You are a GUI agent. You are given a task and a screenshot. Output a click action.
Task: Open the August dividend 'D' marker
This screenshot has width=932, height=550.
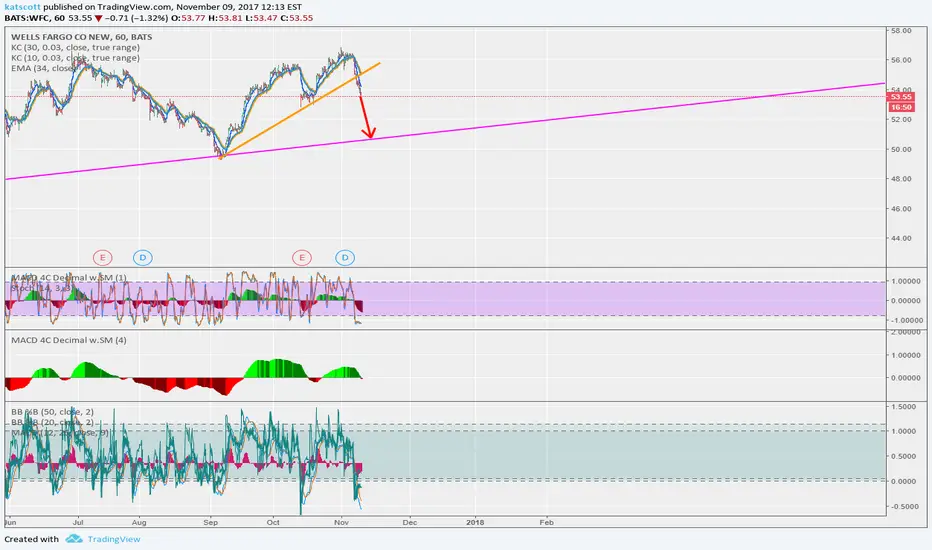click(x=143, y=257)
